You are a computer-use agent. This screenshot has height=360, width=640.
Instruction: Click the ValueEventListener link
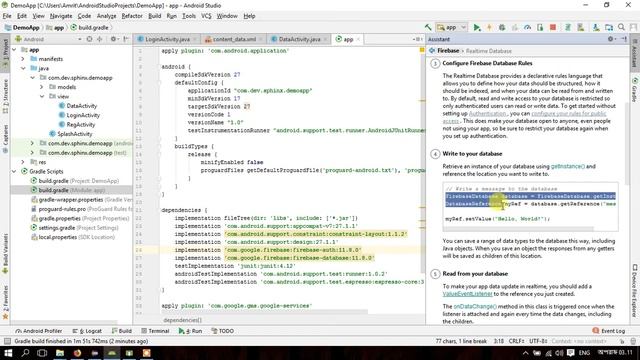click(467, 294)
